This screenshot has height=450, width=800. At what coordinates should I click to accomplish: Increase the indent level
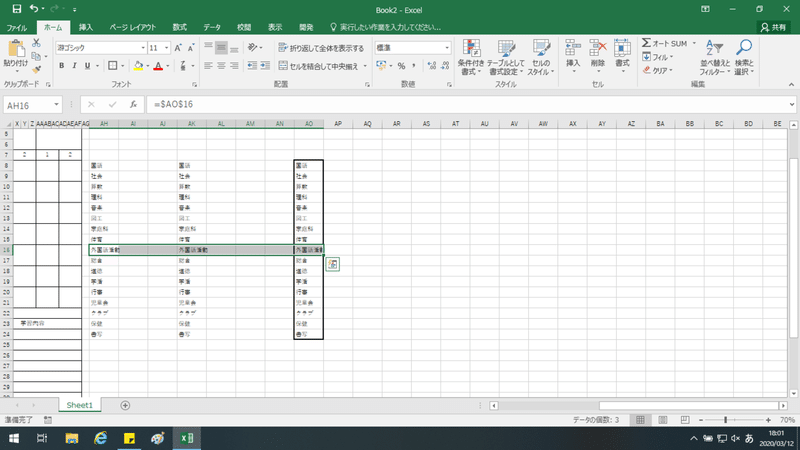[x=265, y=66]
